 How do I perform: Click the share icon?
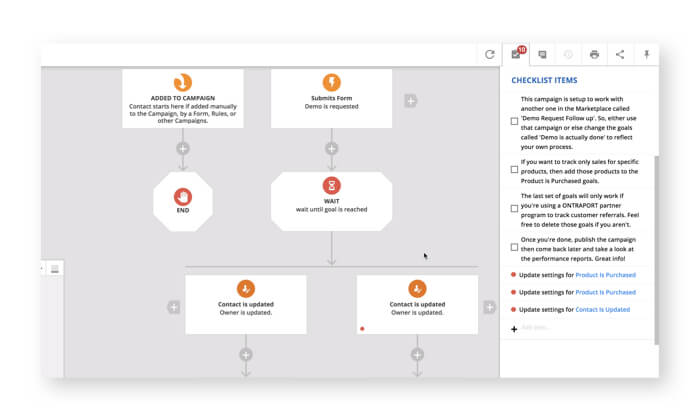pos(620,54)
